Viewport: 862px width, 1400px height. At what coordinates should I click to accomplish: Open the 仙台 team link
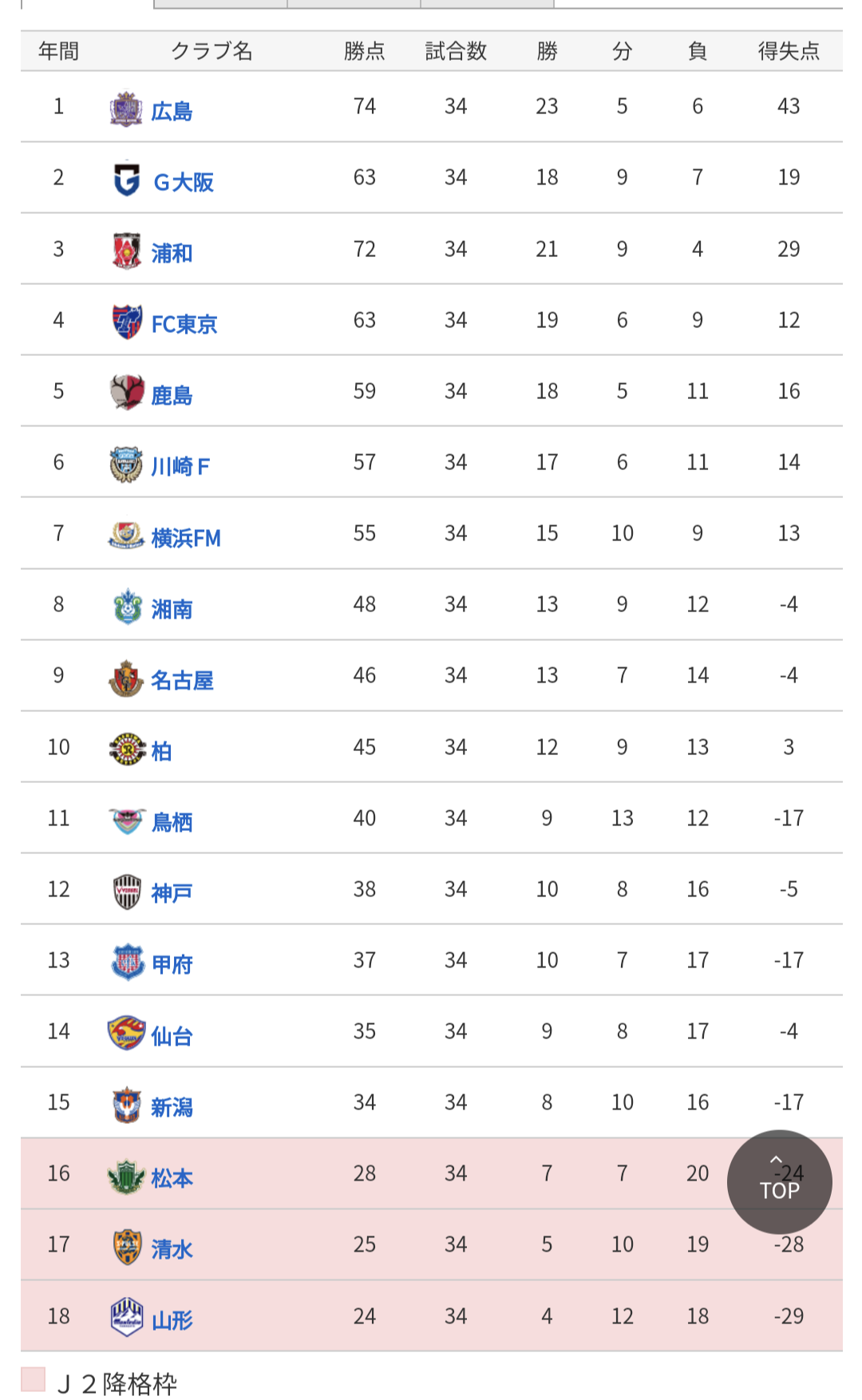tap(172, 1036)
